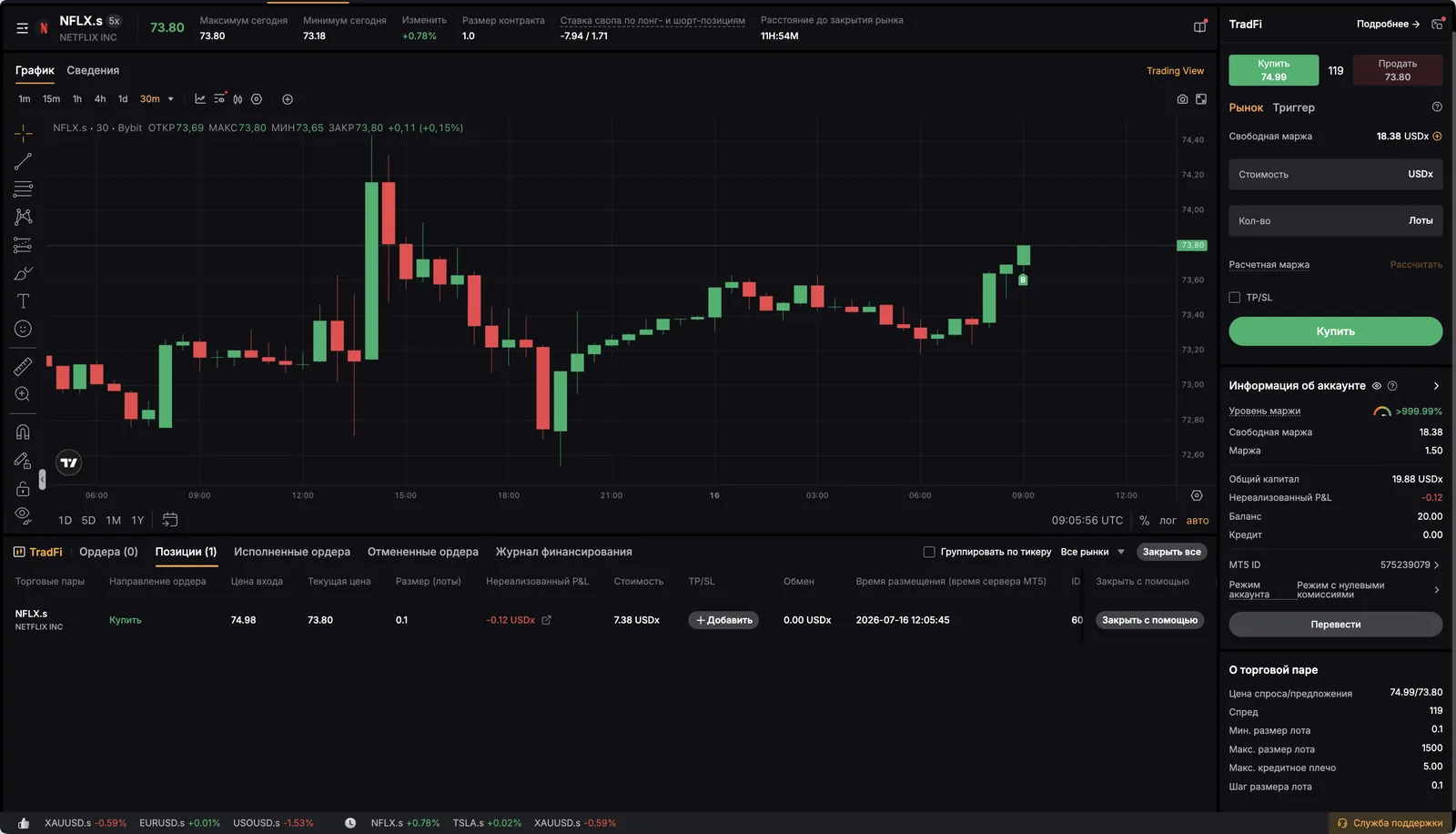Open the hamburger menu beside NFLX.s
The height and width of the screenshot is (834, 1456).
(22, 28)
